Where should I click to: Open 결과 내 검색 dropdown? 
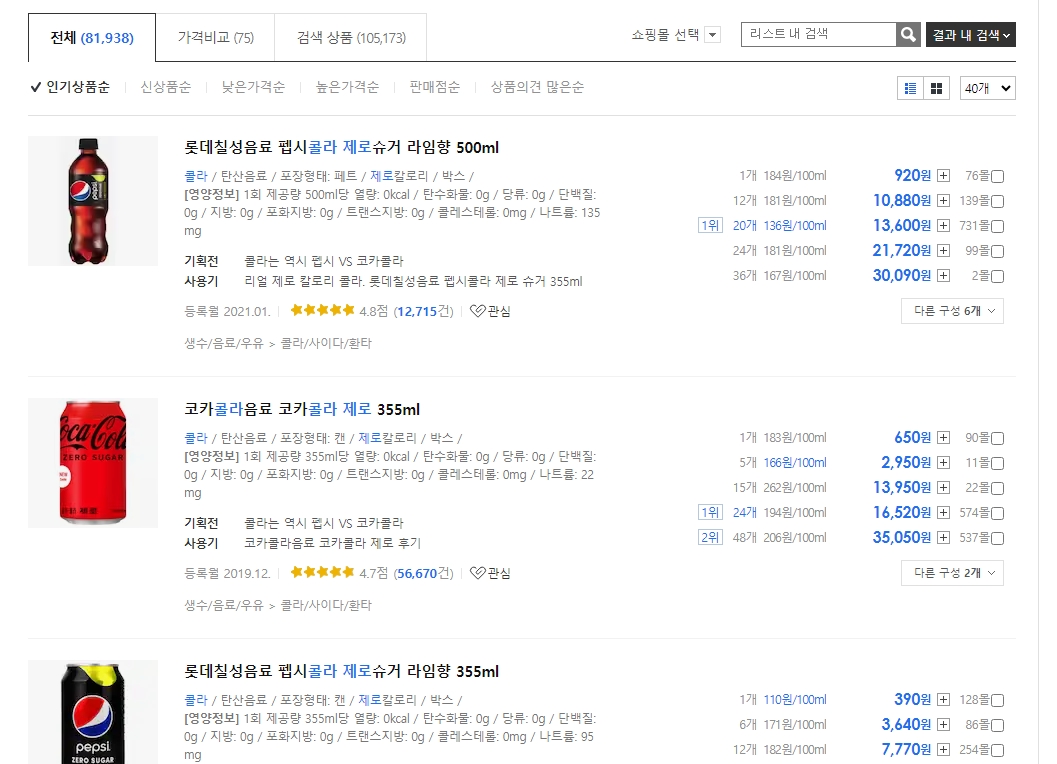(x=971, y=34)
